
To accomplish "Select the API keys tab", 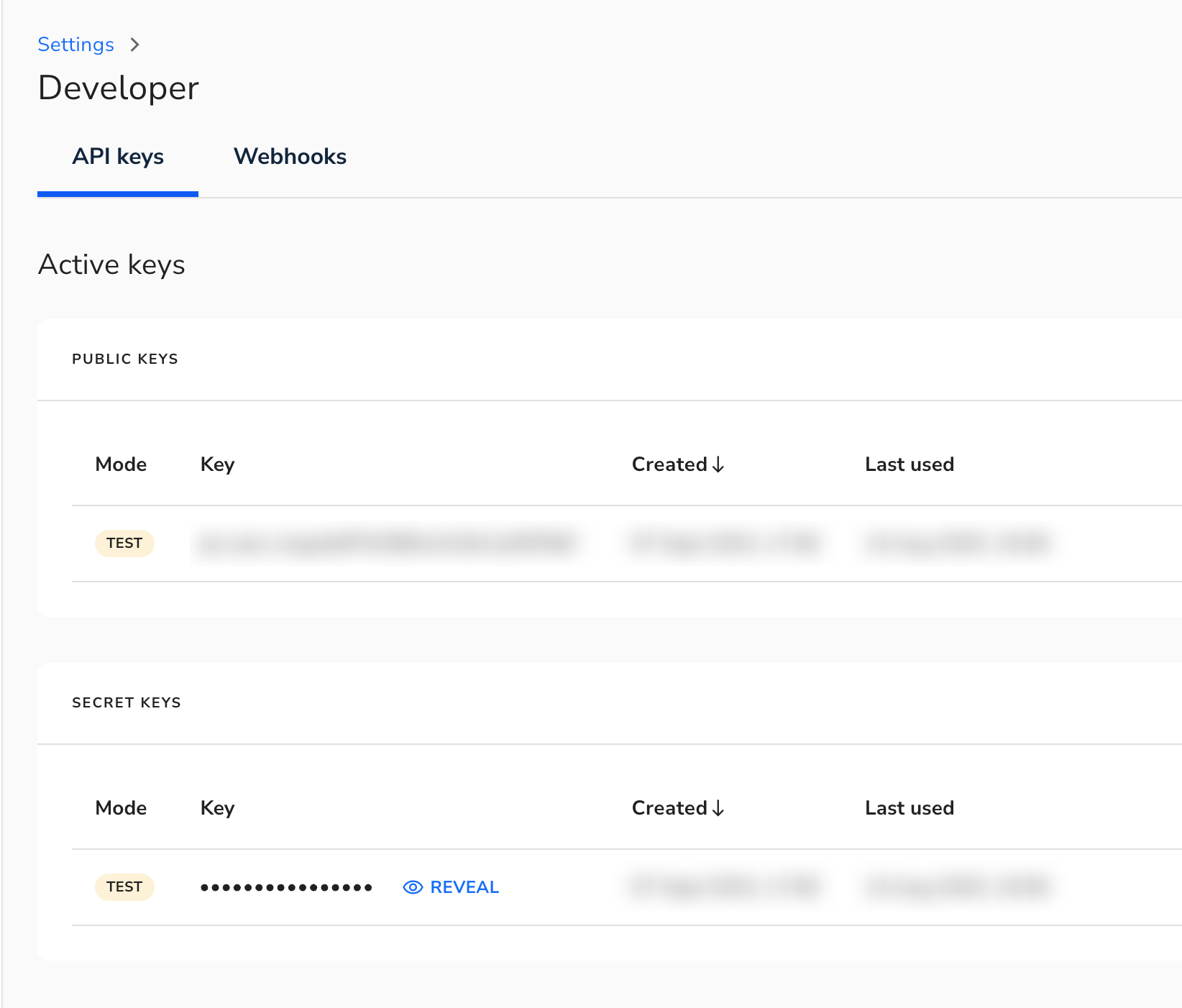I will pos(118,157).
